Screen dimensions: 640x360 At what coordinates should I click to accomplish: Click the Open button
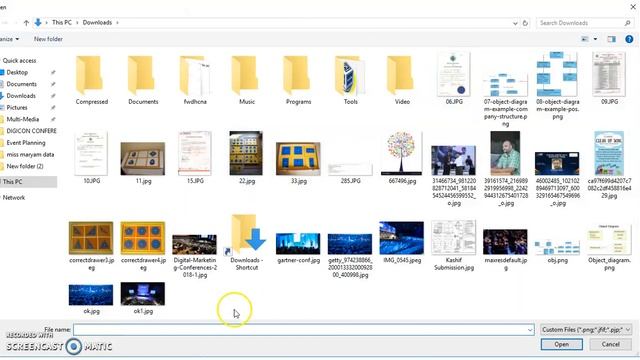[x=562, y=344]
